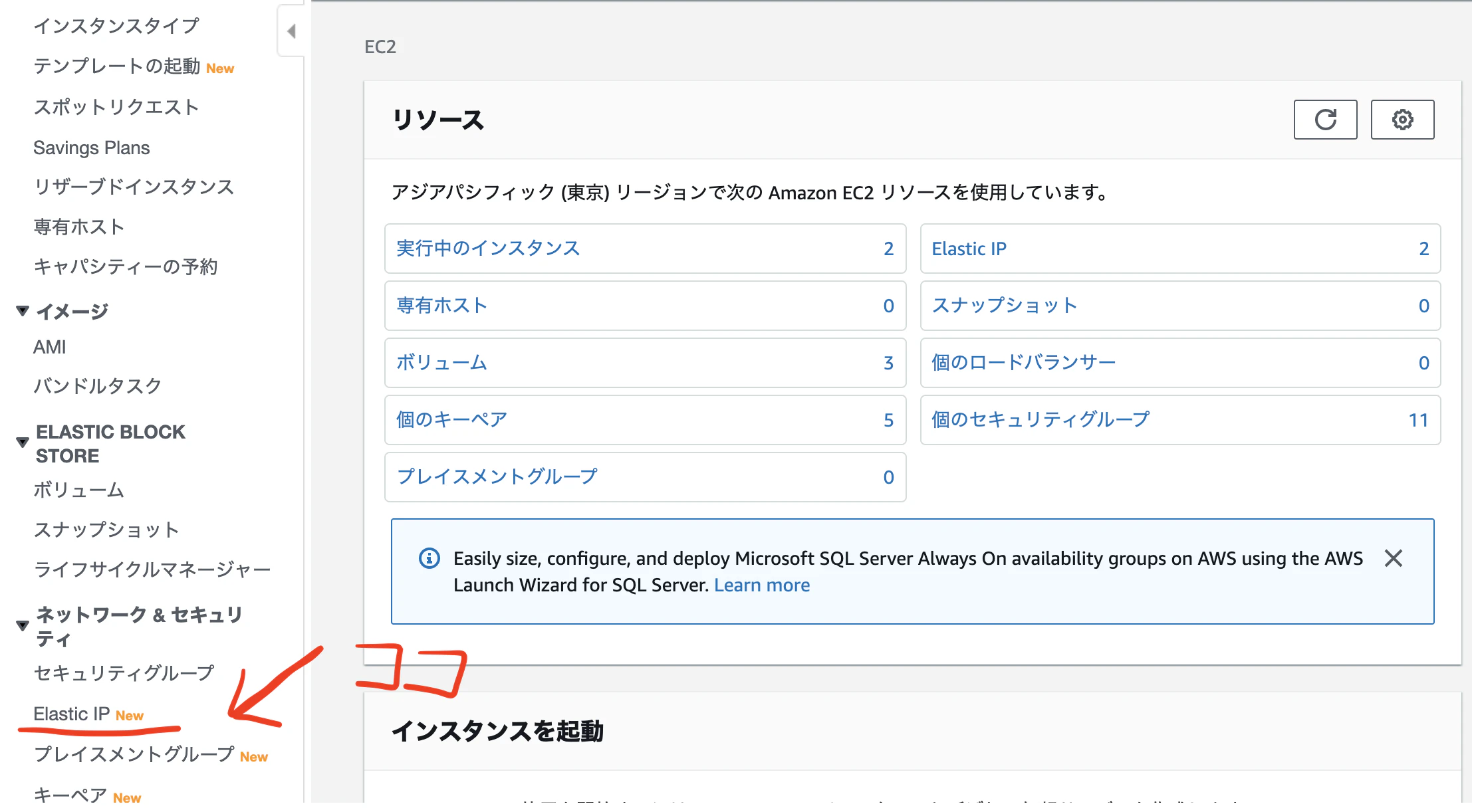Open キャパシティーの予約 in the sidebar

tap(126, 266)
